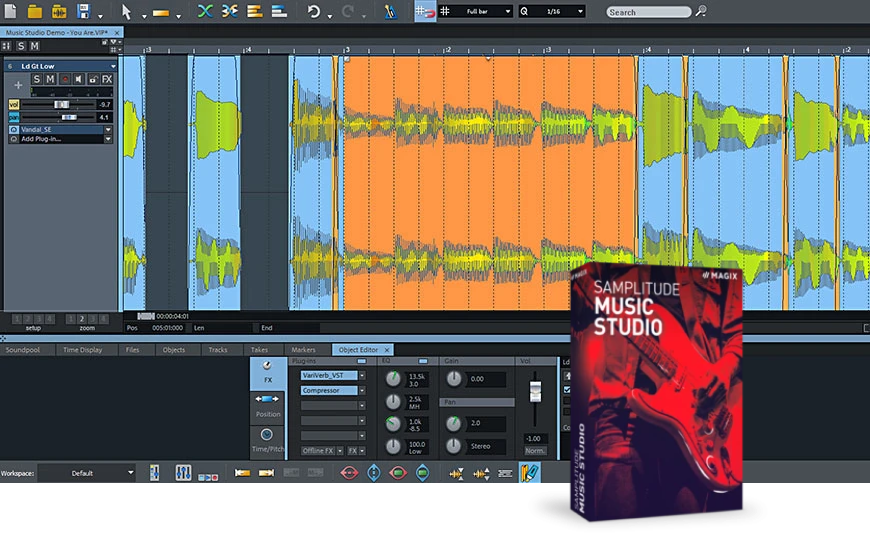This screenshot has height=545, width=870.
Task: Click the Offline FX button
Action: [318, 451]
